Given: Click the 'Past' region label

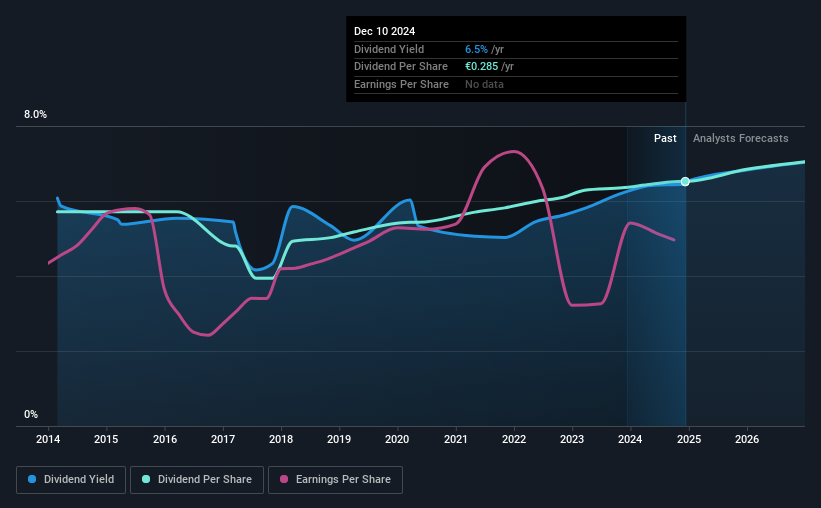Looking at the screenshot, I should tap(665, 138).
